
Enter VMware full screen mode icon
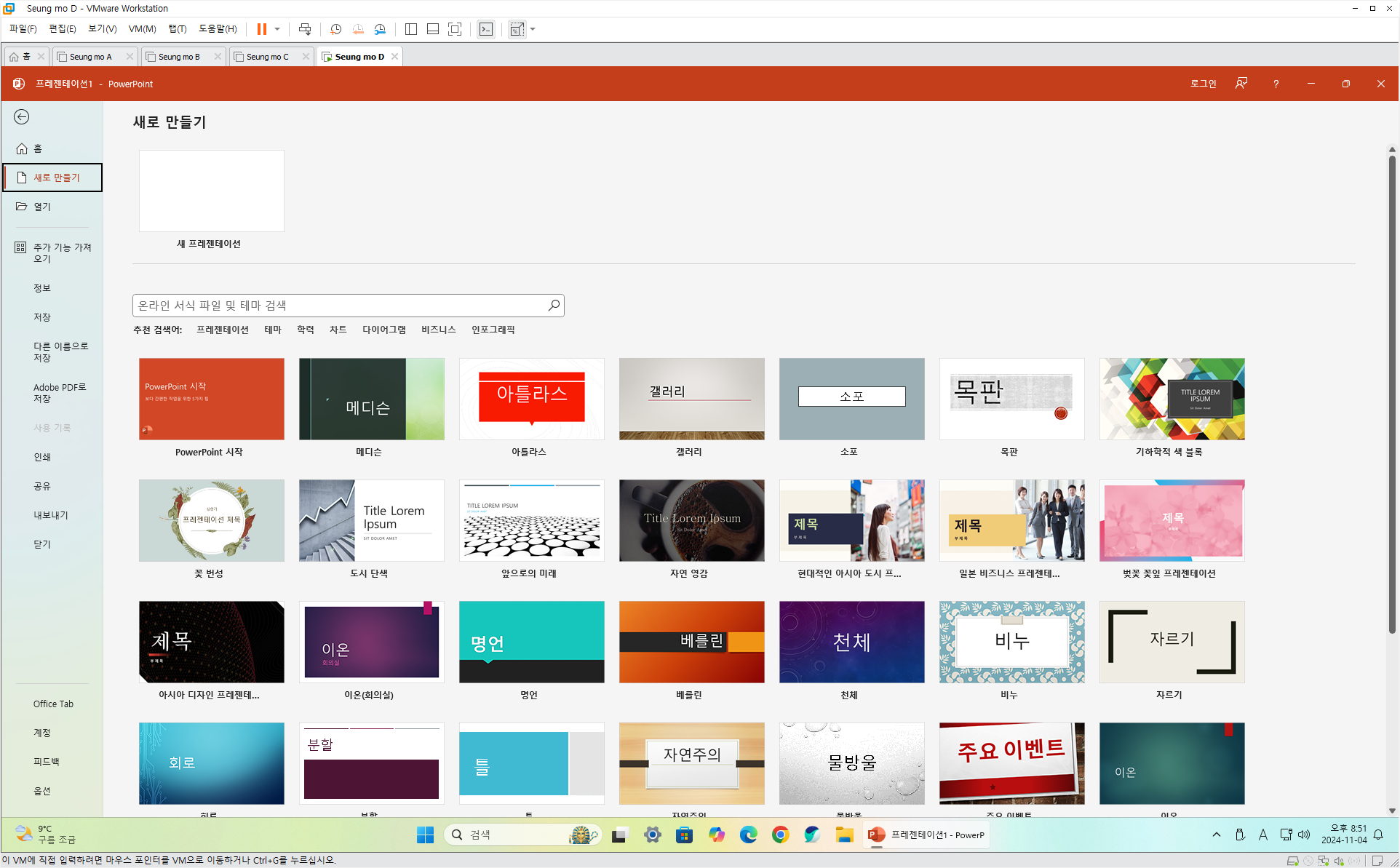pyautogui.click(x=455, y=29)
